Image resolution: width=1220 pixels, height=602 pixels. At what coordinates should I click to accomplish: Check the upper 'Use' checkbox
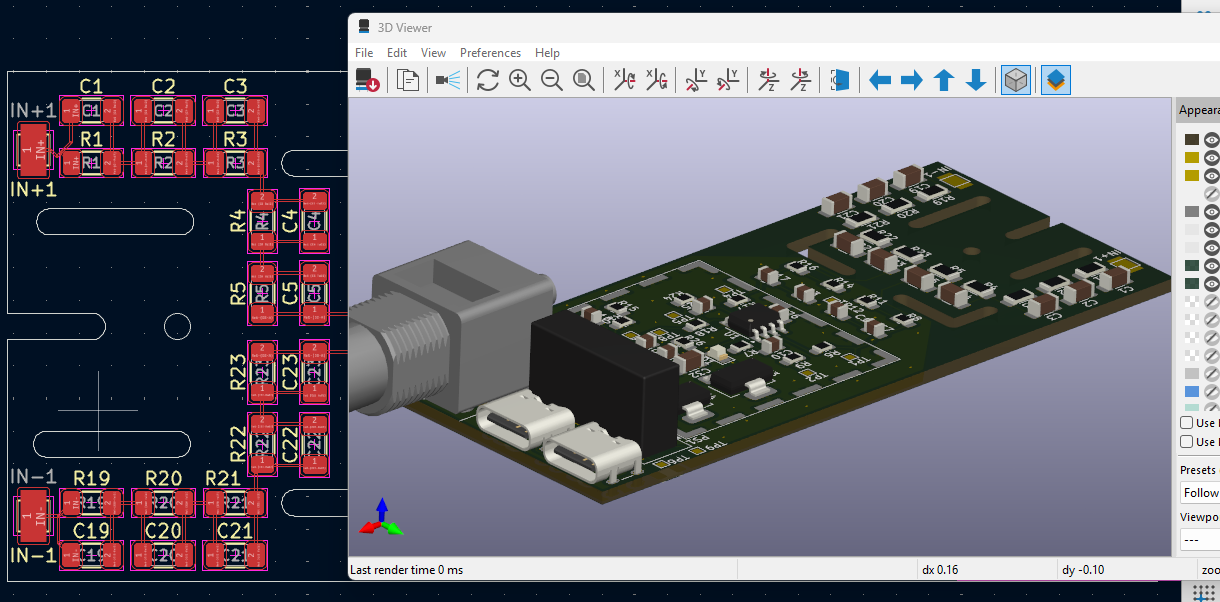pos(1187,423)
